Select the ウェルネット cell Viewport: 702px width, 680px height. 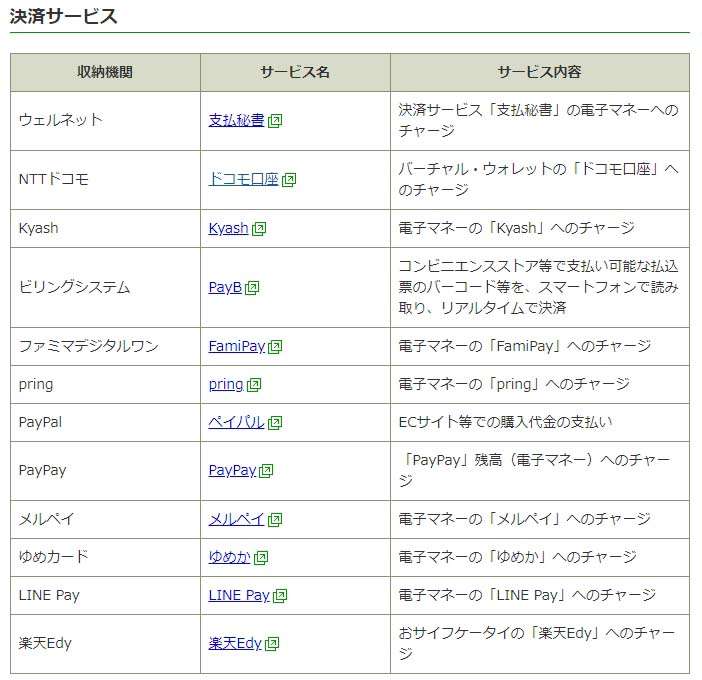point(105,121)
